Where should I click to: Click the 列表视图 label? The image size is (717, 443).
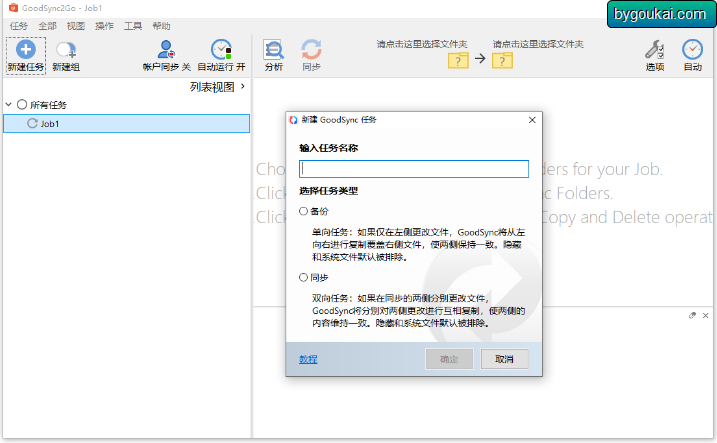(212, 87)
